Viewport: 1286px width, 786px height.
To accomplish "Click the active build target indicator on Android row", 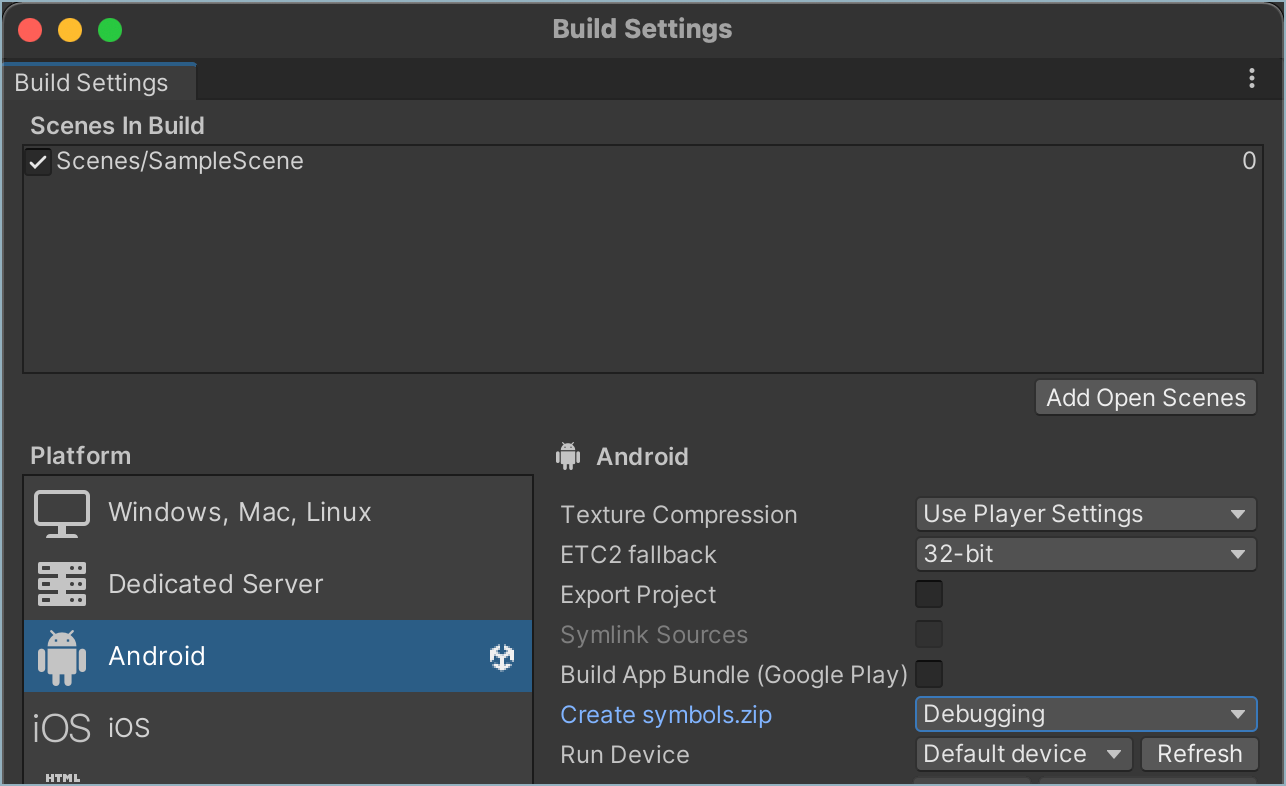I will pyautogui.click(x=502, y=656).
